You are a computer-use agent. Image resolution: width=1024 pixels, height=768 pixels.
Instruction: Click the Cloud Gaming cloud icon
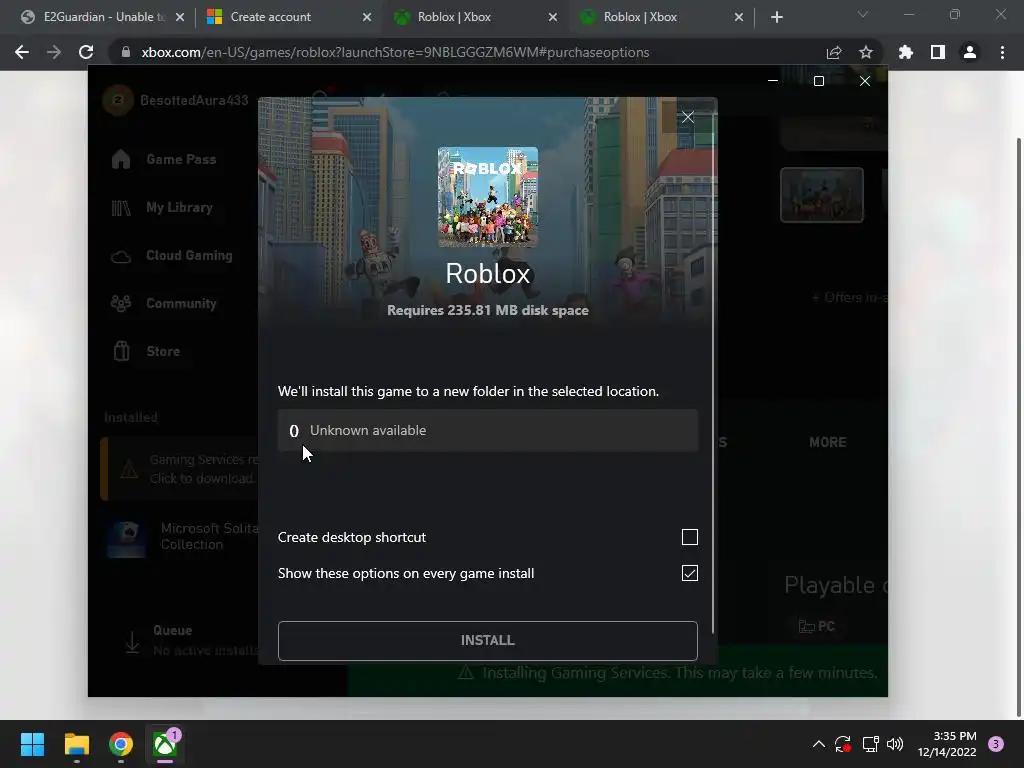tap(121, 256)
